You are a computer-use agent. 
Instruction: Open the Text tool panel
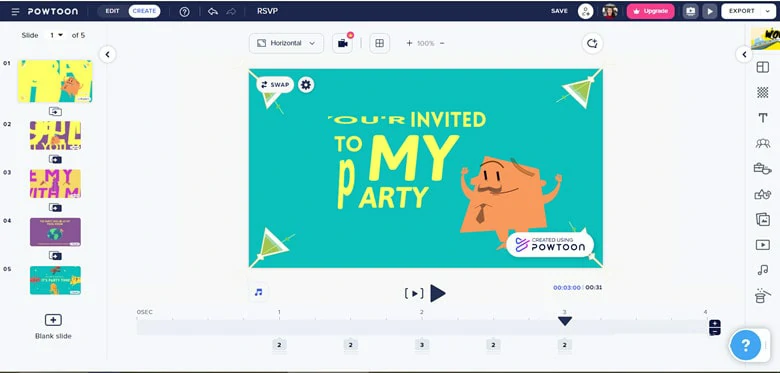(763, 118)
